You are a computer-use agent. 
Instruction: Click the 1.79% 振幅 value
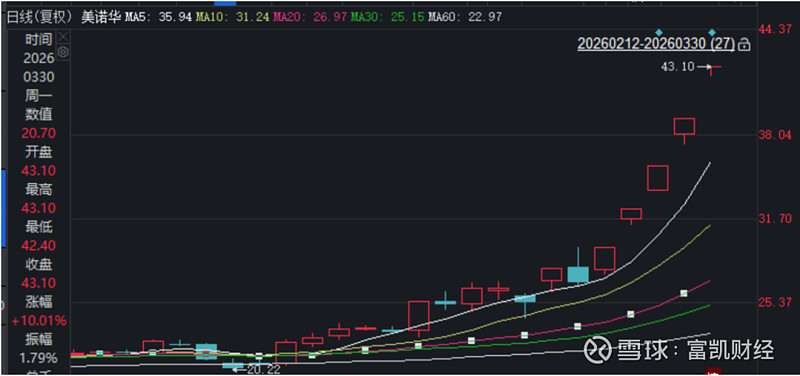pyautogui.click(x=39, y=358)
